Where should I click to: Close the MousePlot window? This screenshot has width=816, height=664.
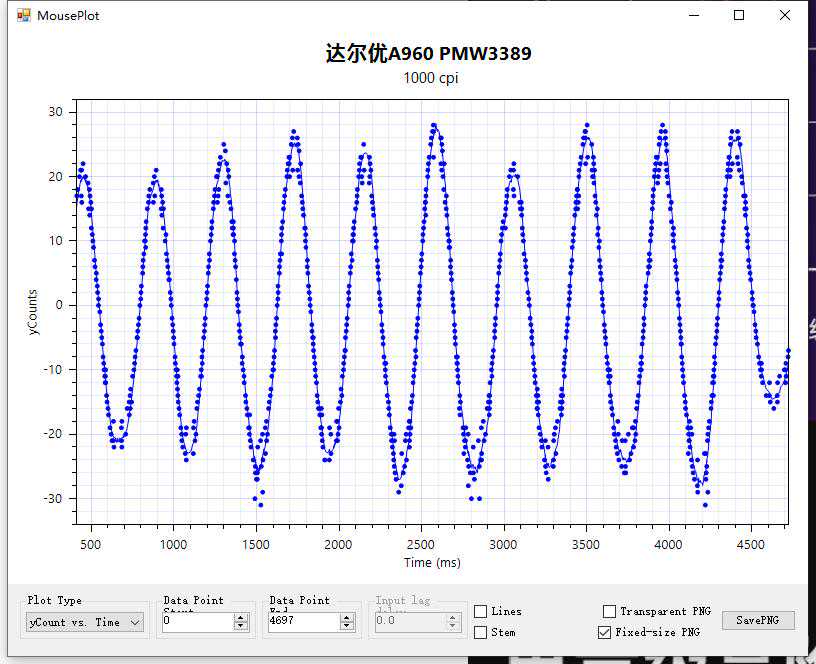click(x=786, y=15)
